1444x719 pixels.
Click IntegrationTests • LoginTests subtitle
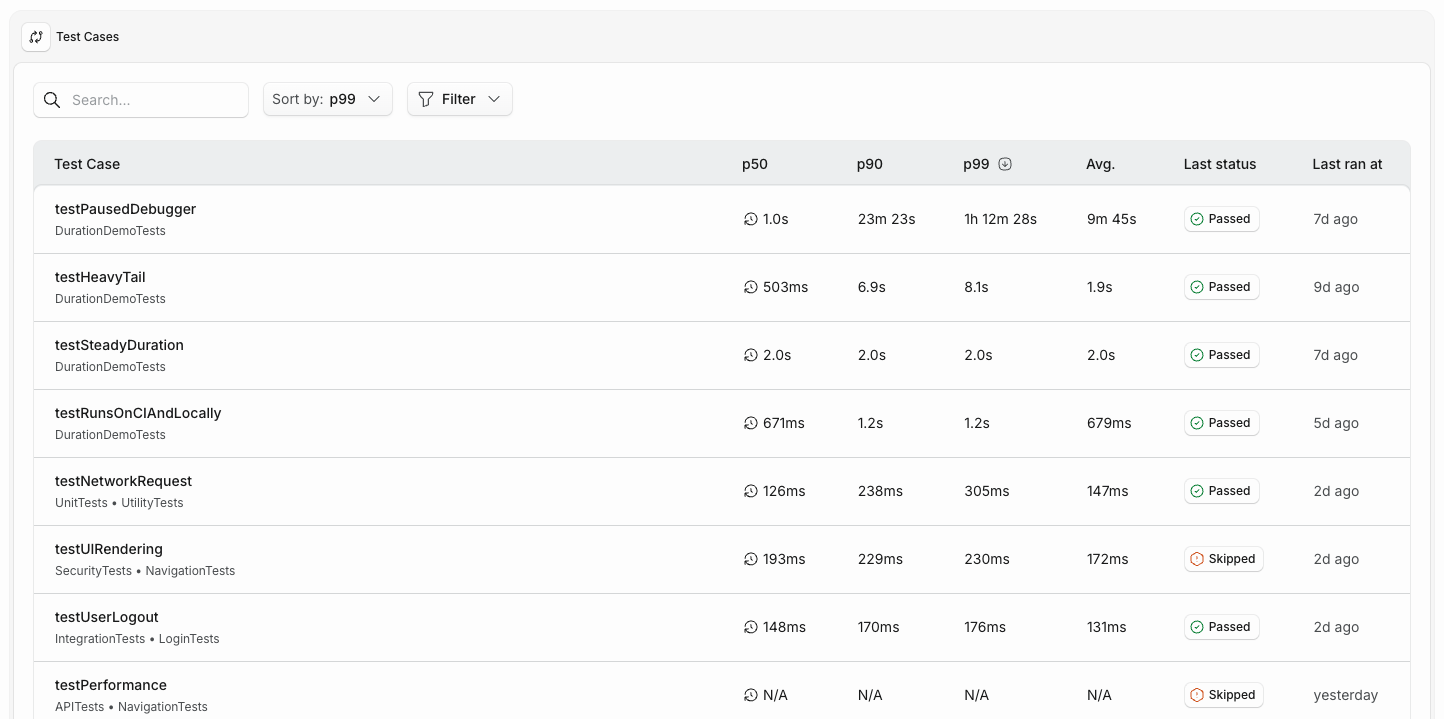[137, 639]
